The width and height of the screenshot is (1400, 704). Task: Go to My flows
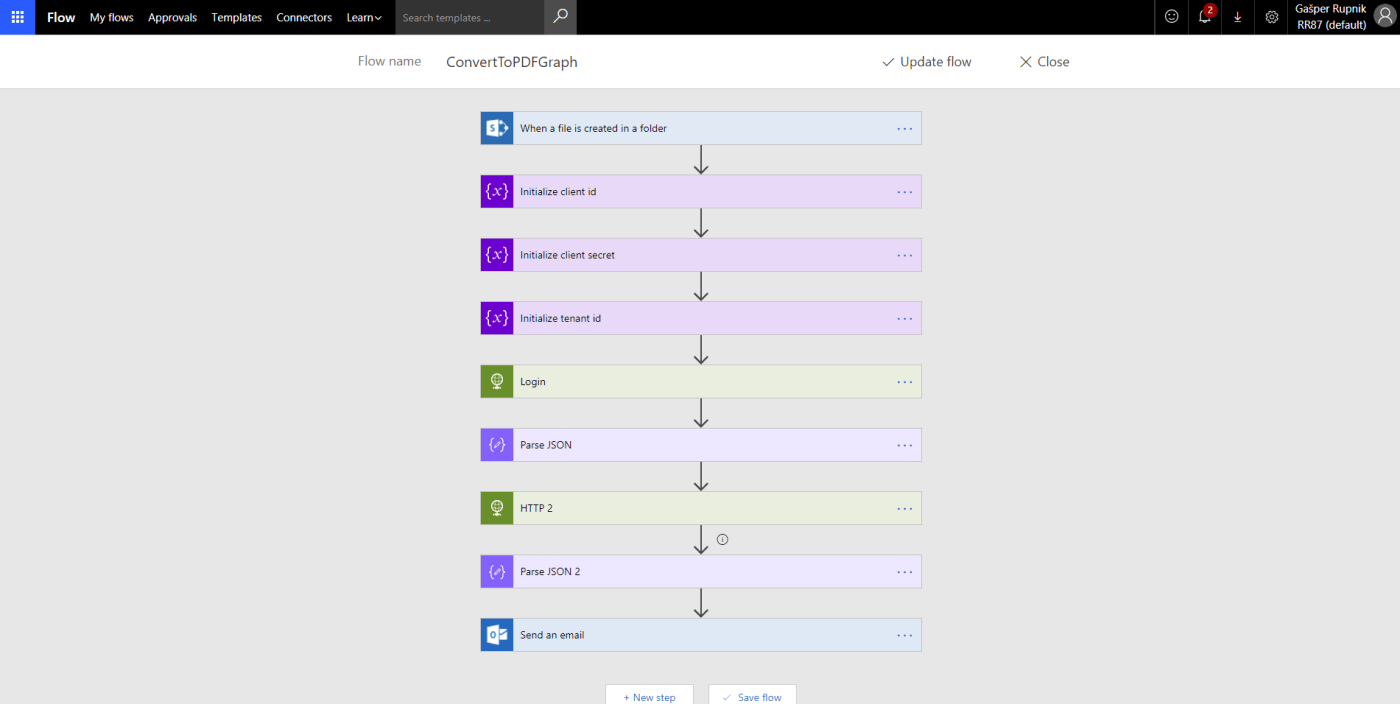coord(111,17)
